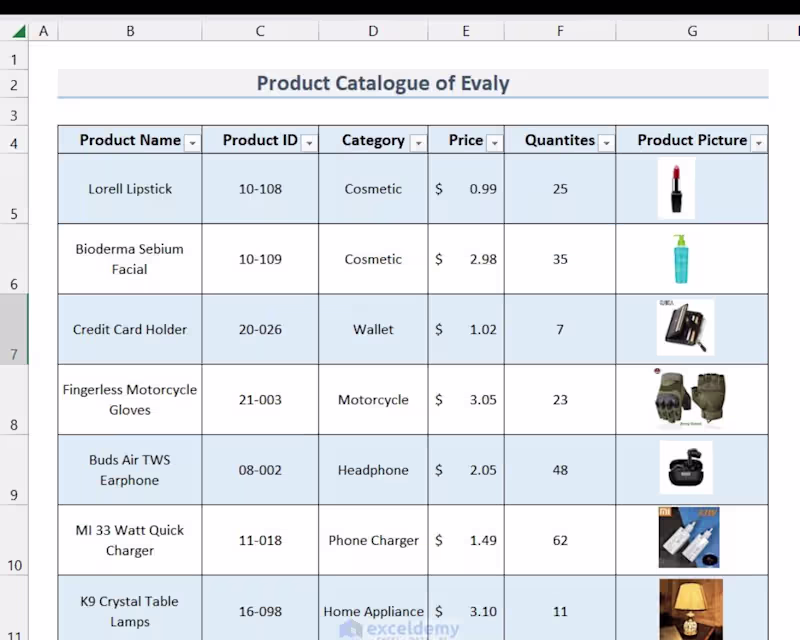Viewport: 800px width, 640px height.
Task: Click the Product ID header cell
Action: 260,139
